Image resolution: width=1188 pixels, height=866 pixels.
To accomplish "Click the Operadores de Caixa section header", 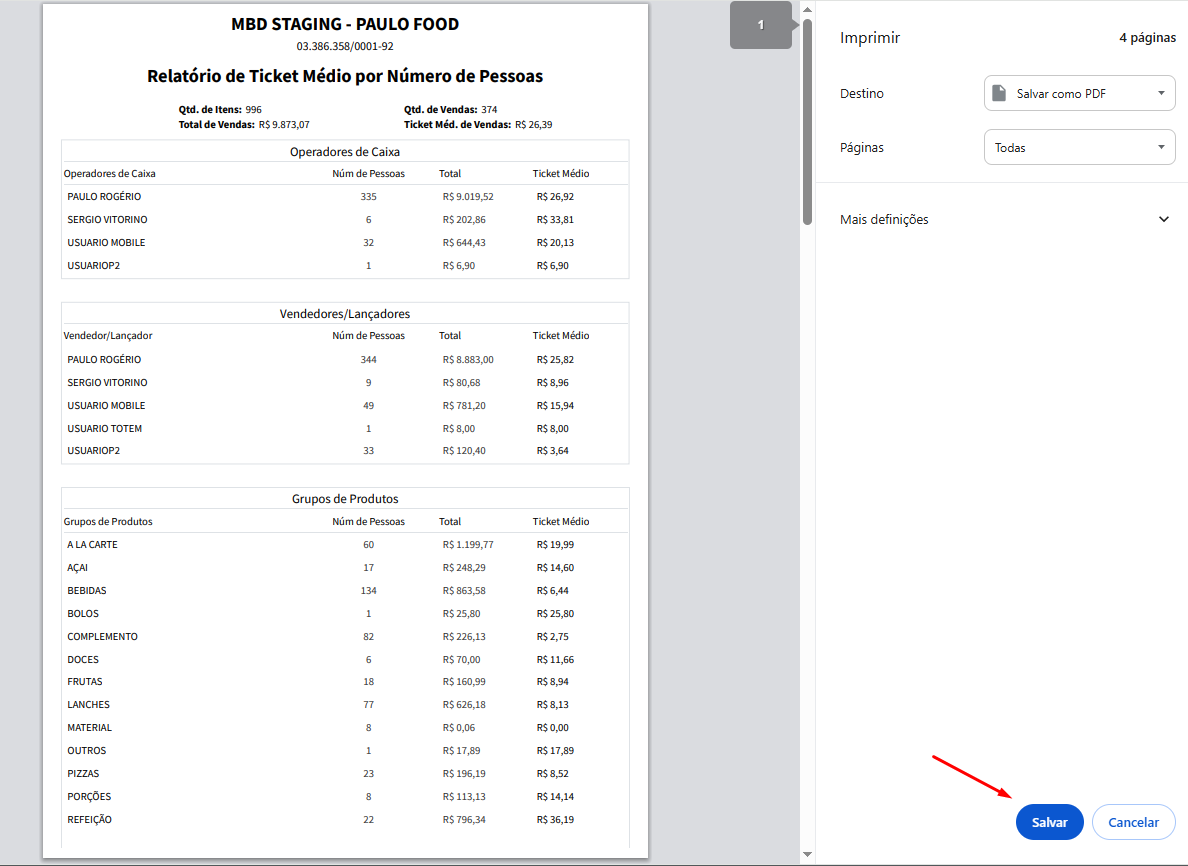I will (345, 152).
